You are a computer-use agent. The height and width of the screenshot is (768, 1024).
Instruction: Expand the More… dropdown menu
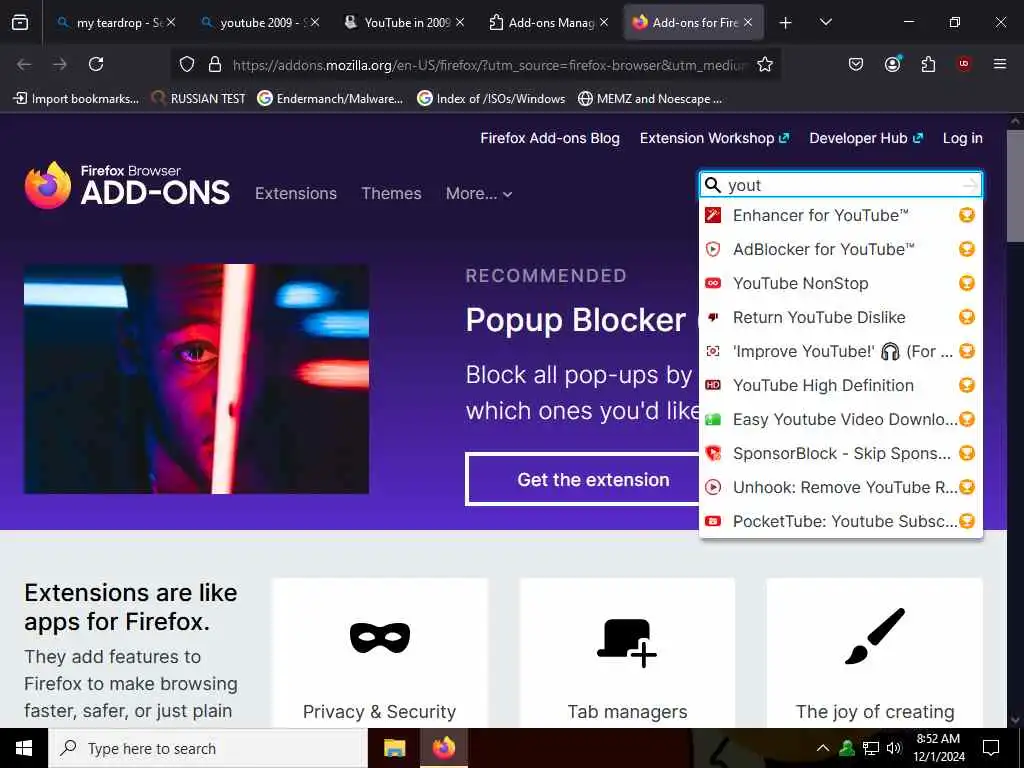click(x=479, y=193)
